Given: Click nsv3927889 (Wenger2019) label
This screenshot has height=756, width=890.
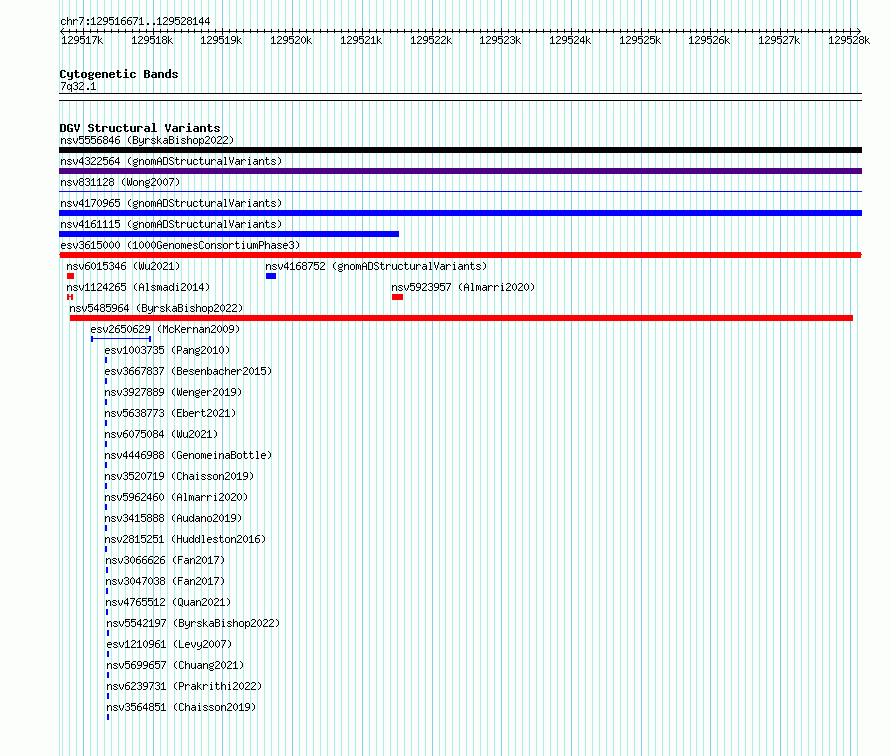Looking at the screenshot, I should coord(173,392).
